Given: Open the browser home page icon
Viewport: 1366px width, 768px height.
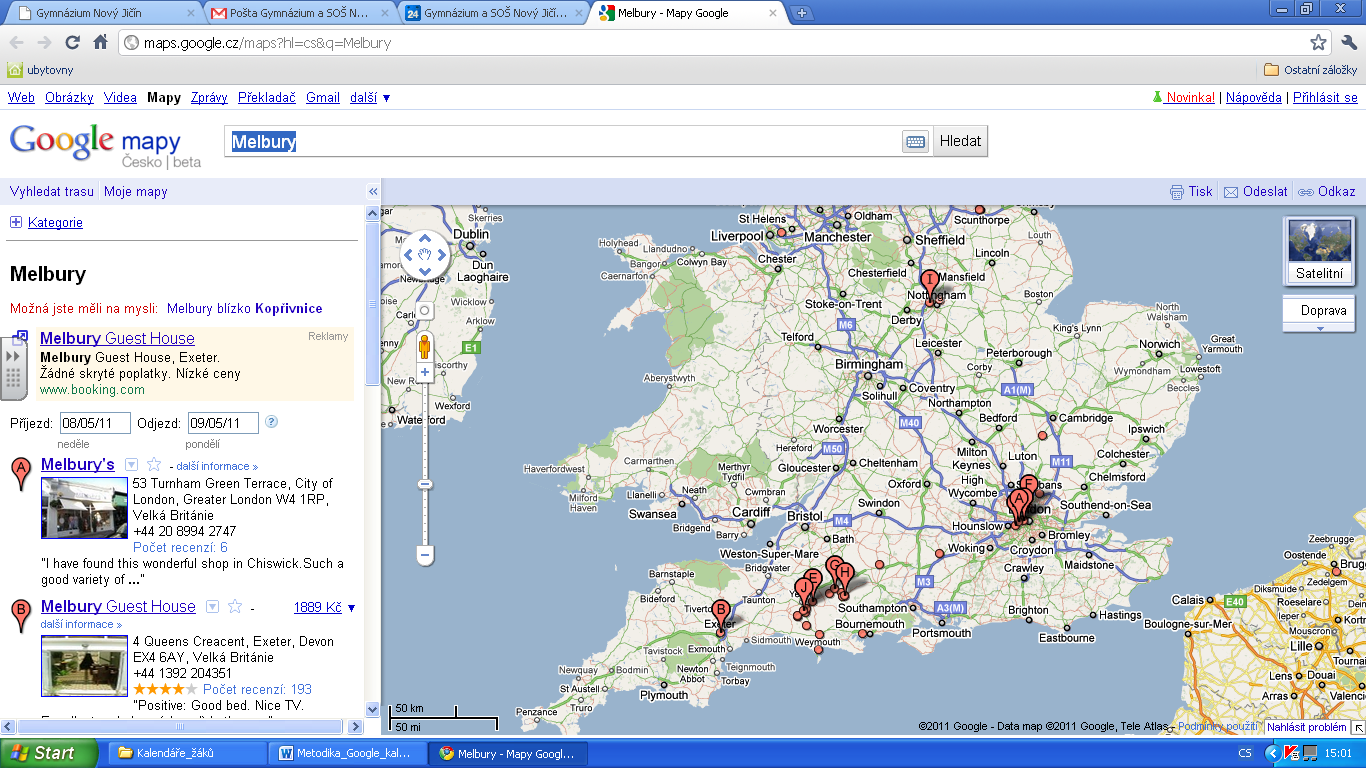Looking at the screenshot, I should 100,43.
